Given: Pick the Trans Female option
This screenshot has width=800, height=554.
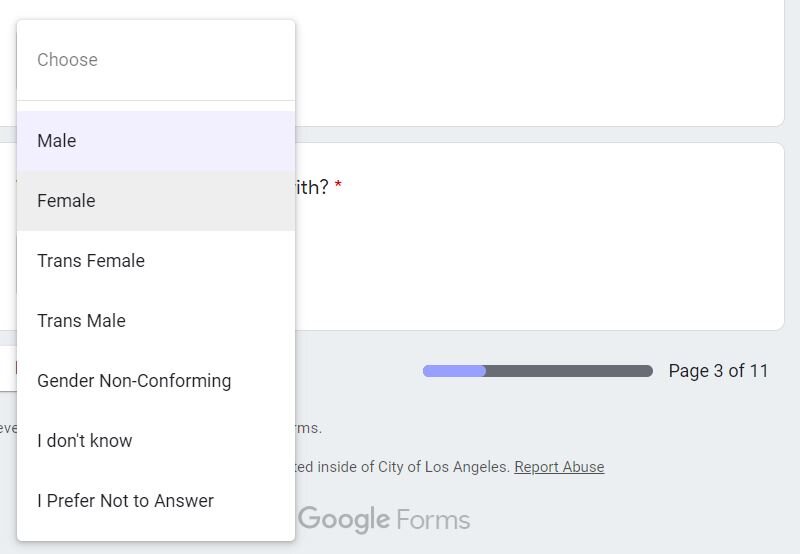Looking at the screenshot, I should click(91, 261).
